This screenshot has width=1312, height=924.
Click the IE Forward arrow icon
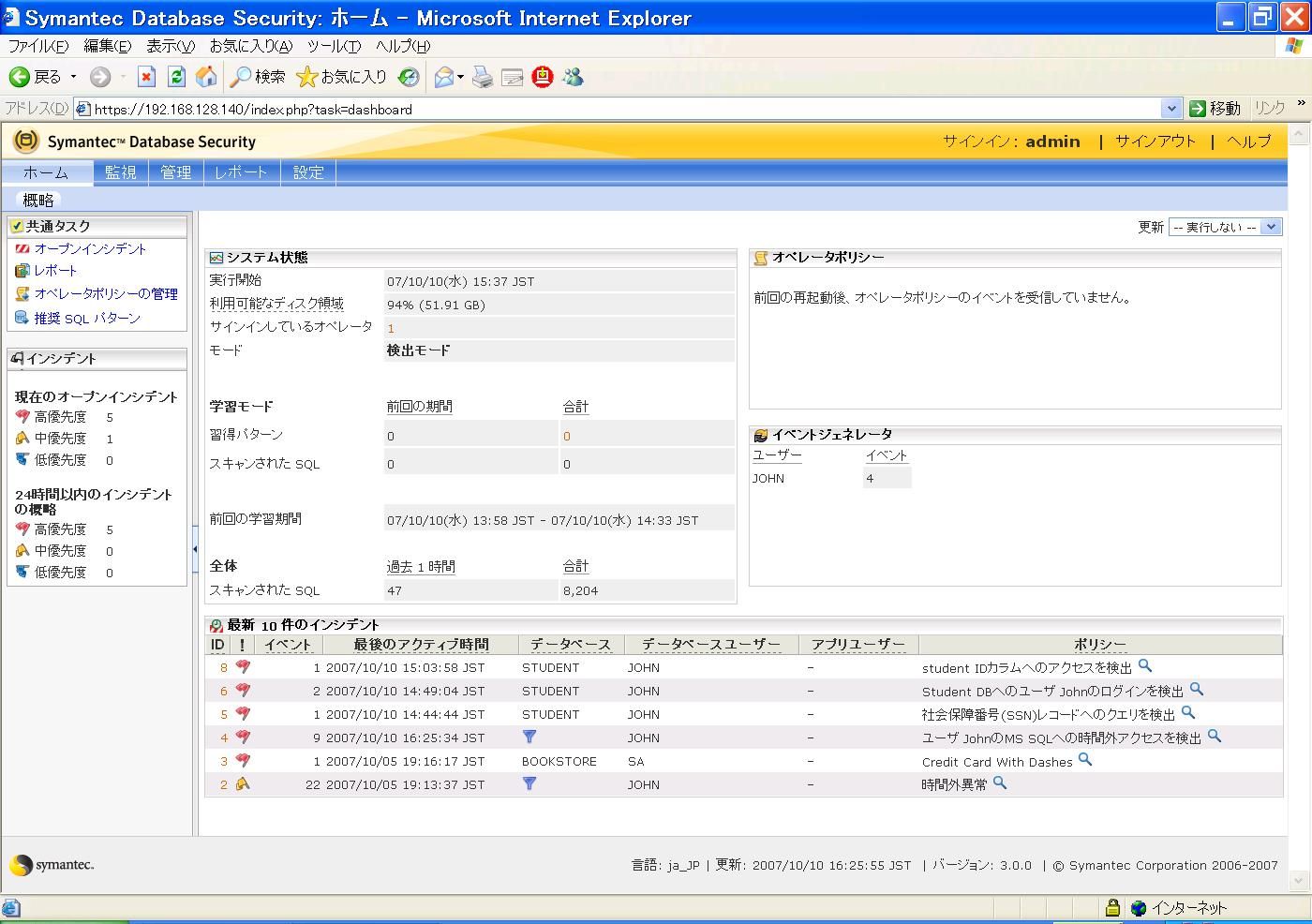100,77
